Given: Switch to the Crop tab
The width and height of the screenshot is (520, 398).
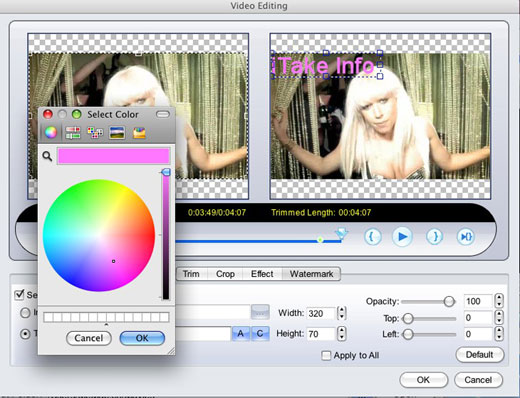Looking at the screenshot, I should pos(225,274).
